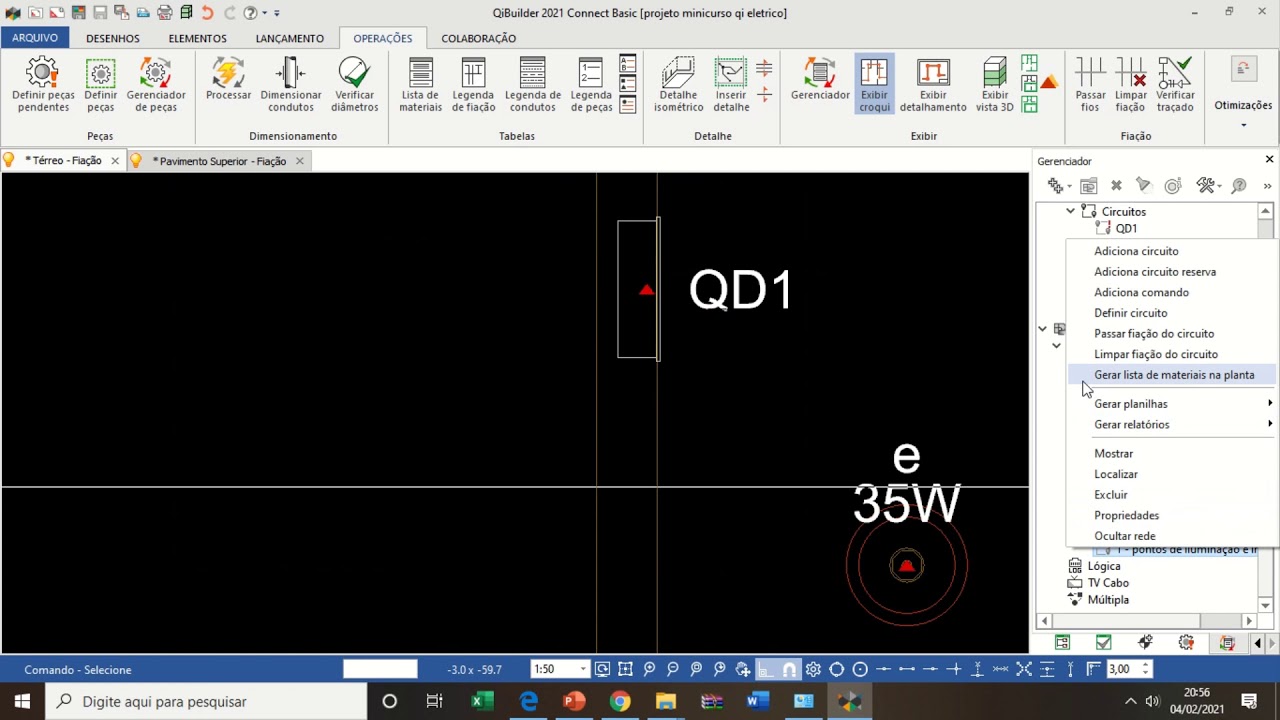
Task: Insert Legenda de condutos table
Action: (533, 84)
